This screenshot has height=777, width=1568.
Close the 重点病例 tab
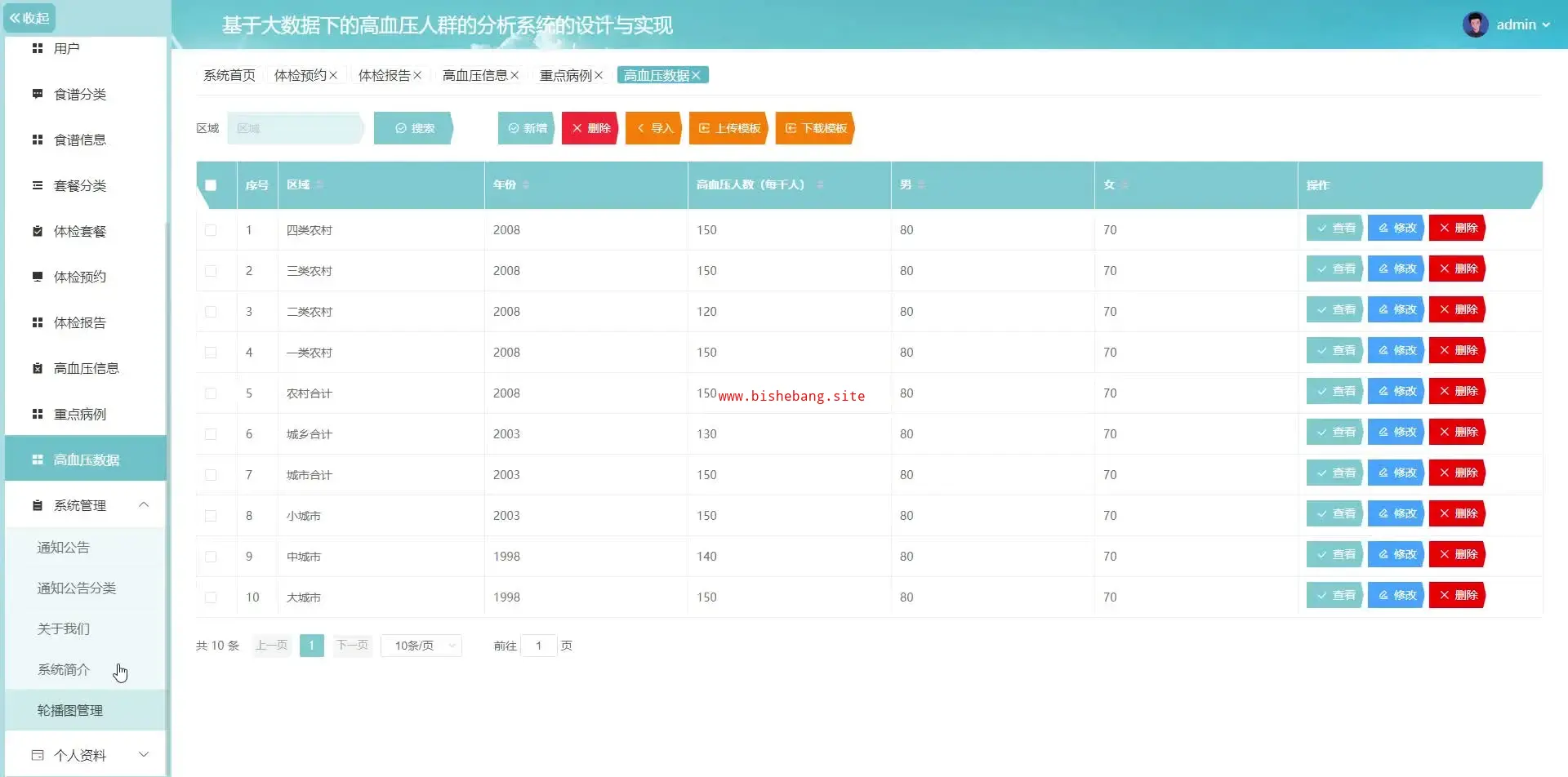click(599, 75)
